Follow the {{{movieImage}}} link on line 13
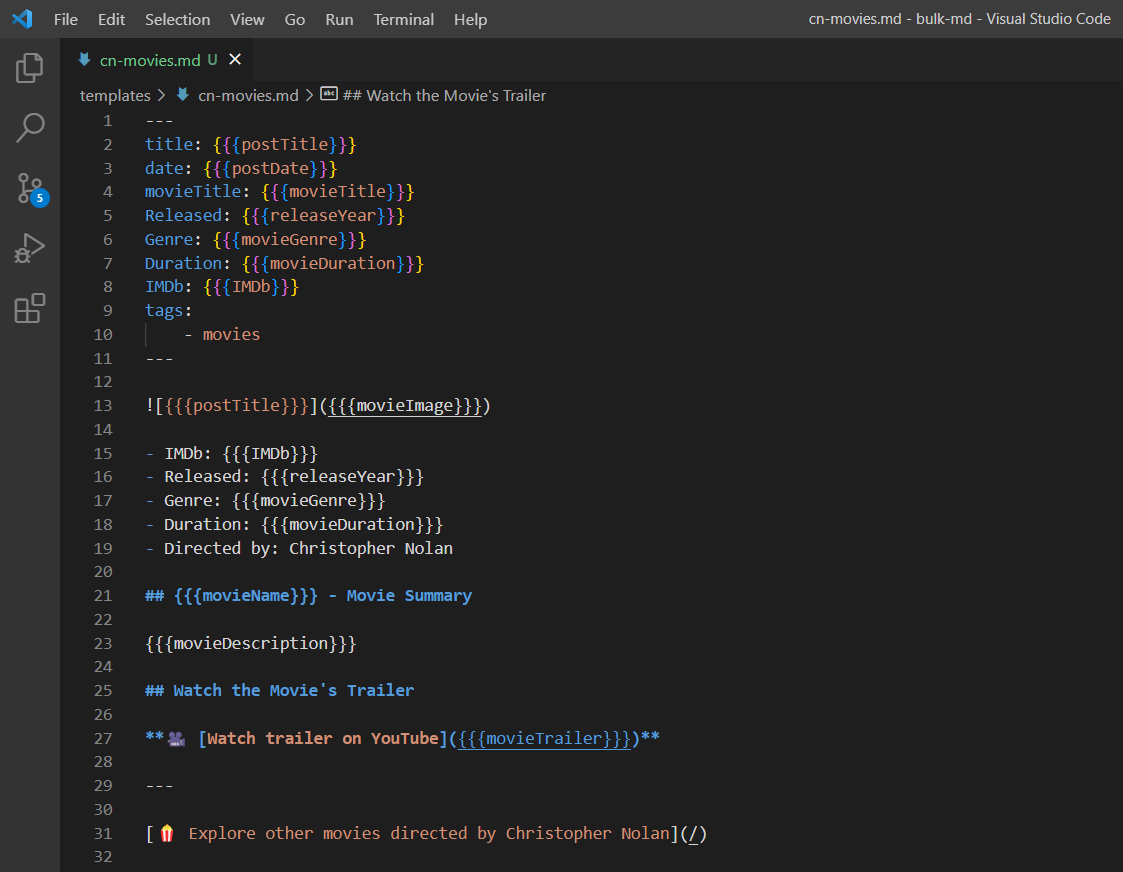 click(x=405, y=406)
